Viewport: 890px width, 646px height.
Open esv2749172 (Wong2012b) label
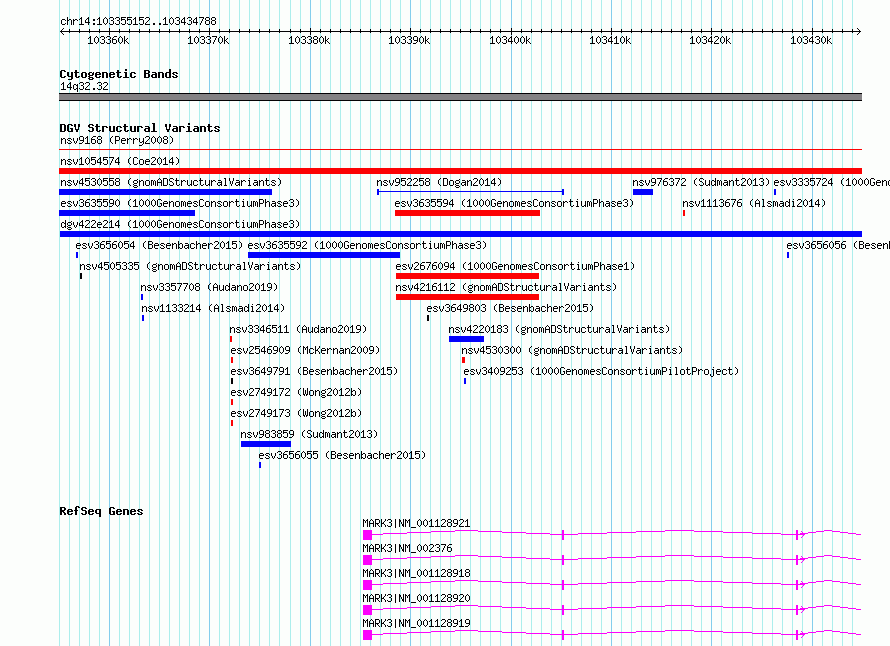(x=296, y=392)
